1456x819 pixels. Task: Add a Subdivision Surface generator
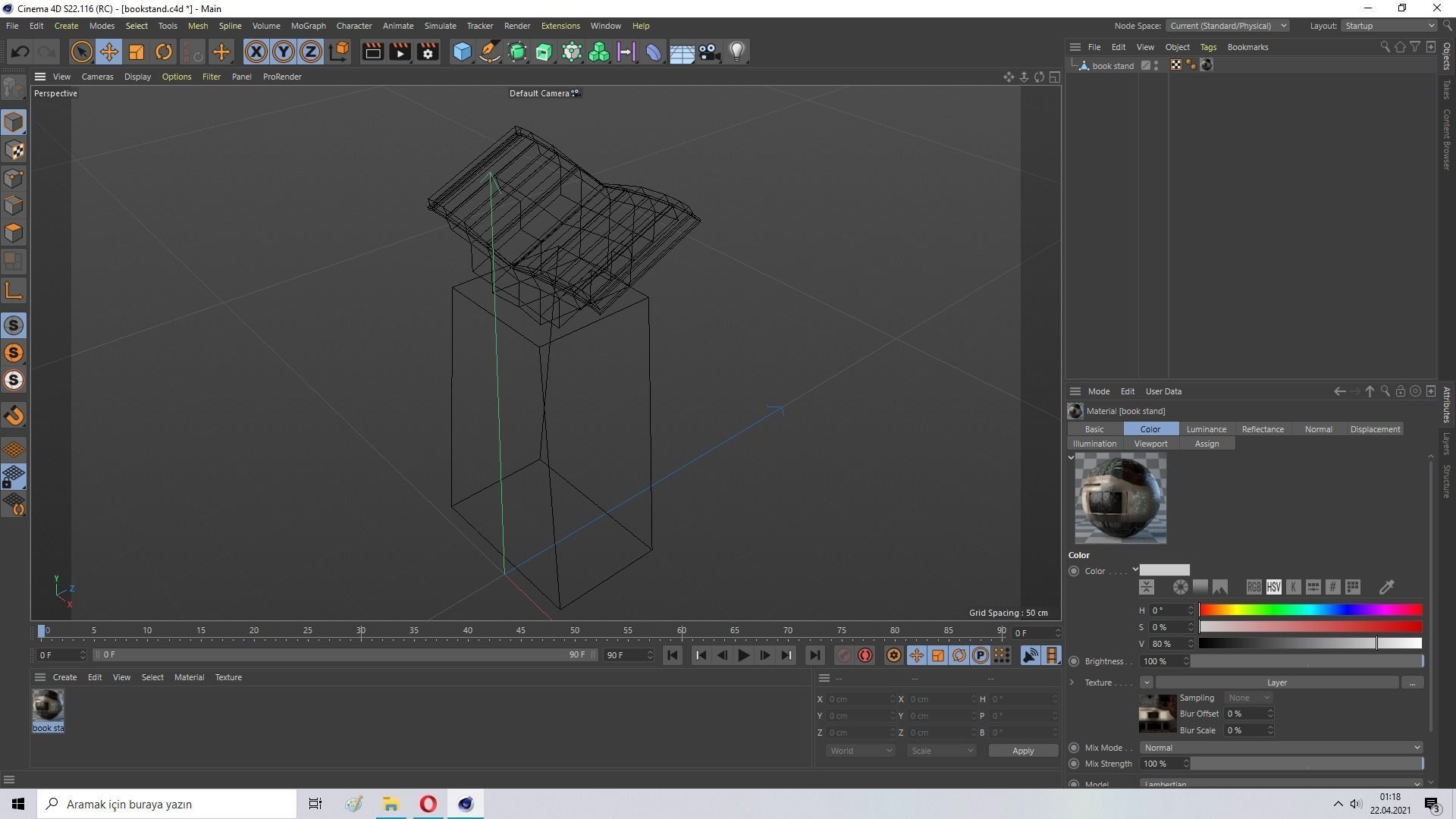tap(517, 52)
